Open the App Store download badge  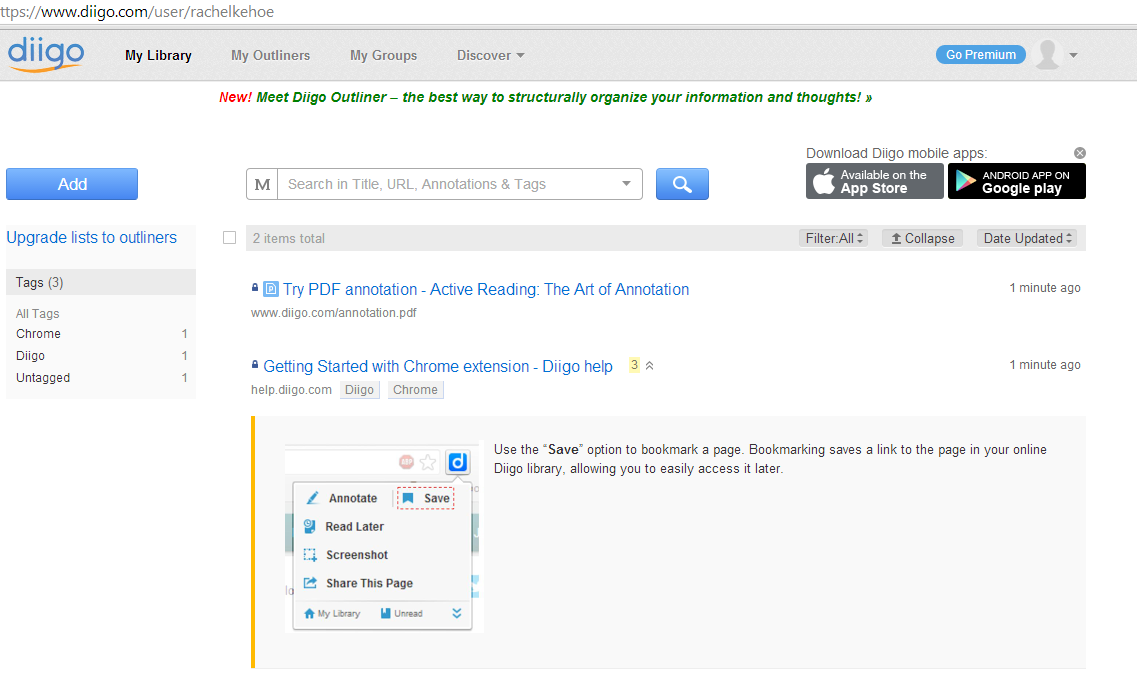coord(875,181)
